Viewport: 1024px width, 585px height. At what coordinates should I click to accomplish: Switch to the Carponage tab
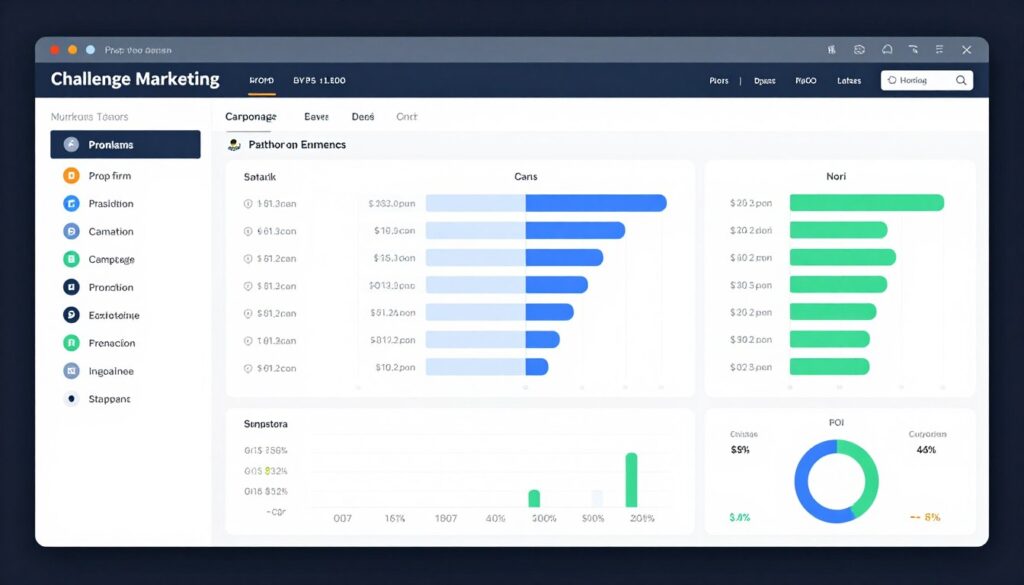tap(251, 117)
